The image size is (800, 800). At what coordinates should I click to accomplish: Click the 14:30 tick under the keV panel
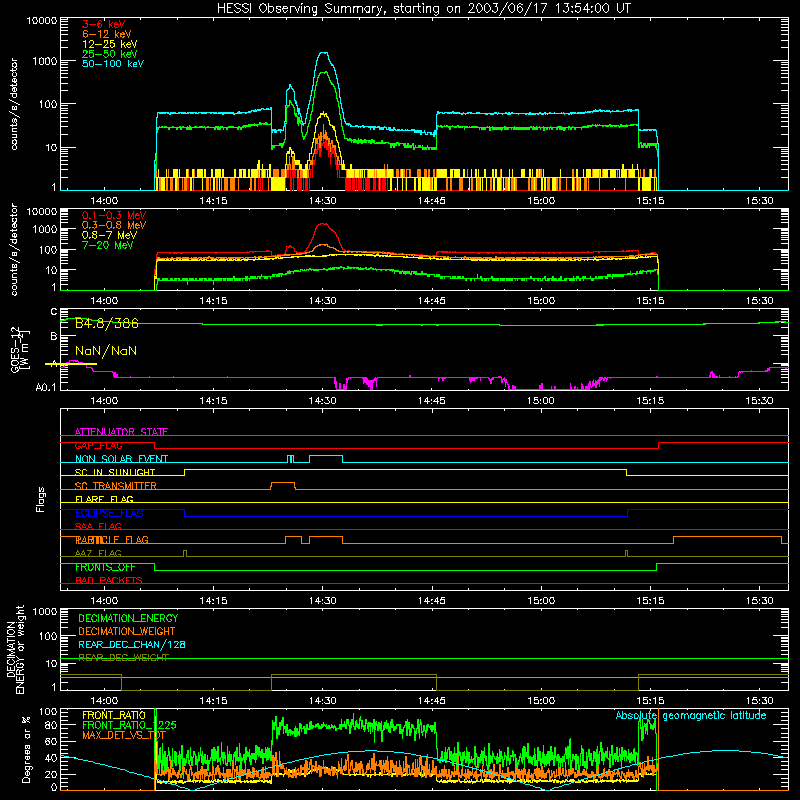322,201
